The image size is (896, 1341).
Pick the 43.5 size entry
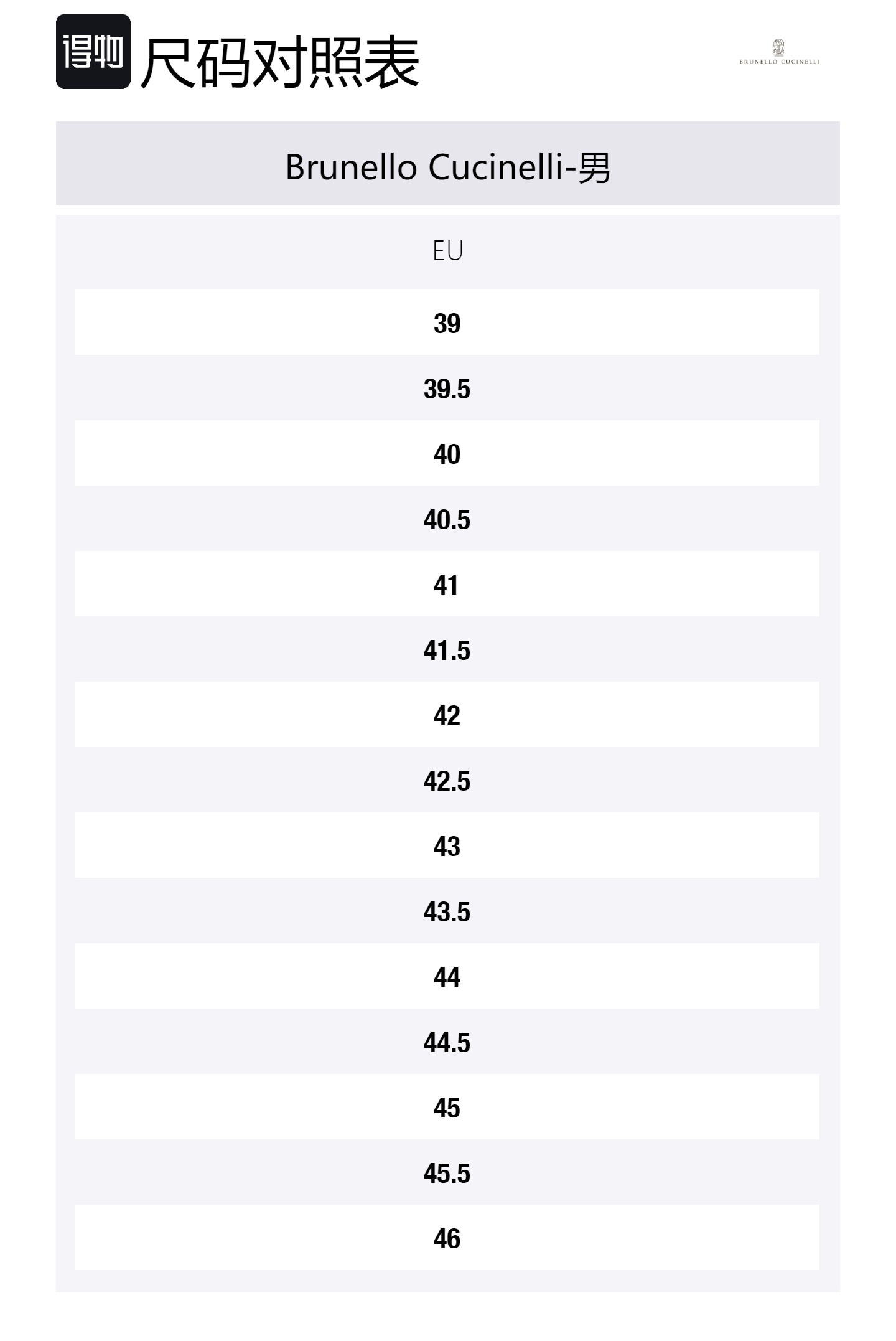[447, 912]
